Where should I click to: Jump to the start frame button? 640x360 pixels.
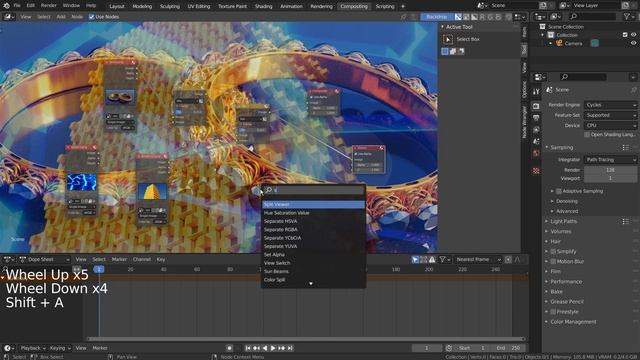(x=248, y=348)
